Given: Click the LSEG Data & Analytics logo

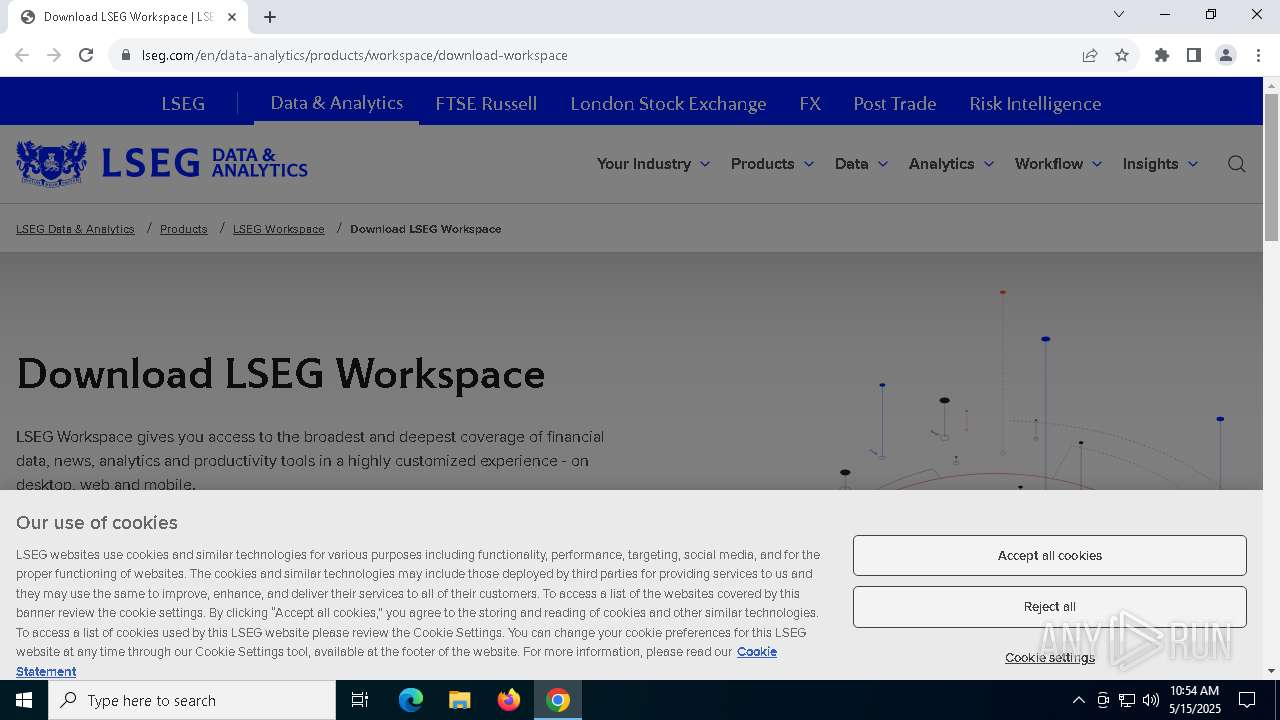Looking at the screenshot, I should [162, 163].
